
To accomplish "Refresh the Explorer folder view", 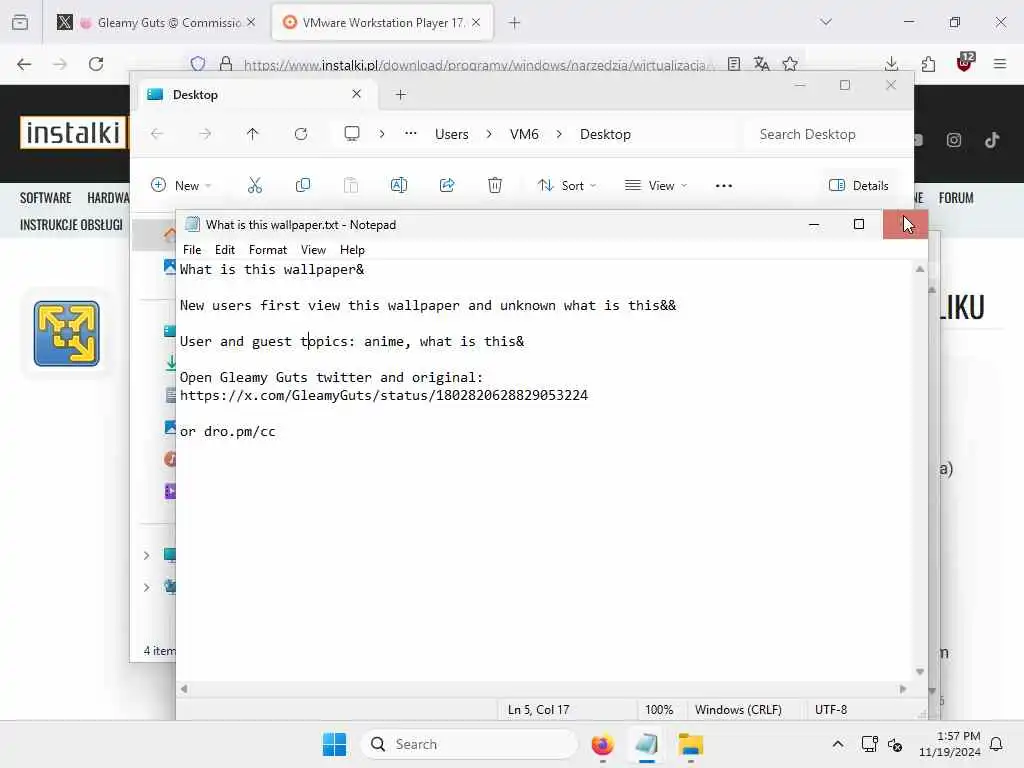I will click(301, 134).
